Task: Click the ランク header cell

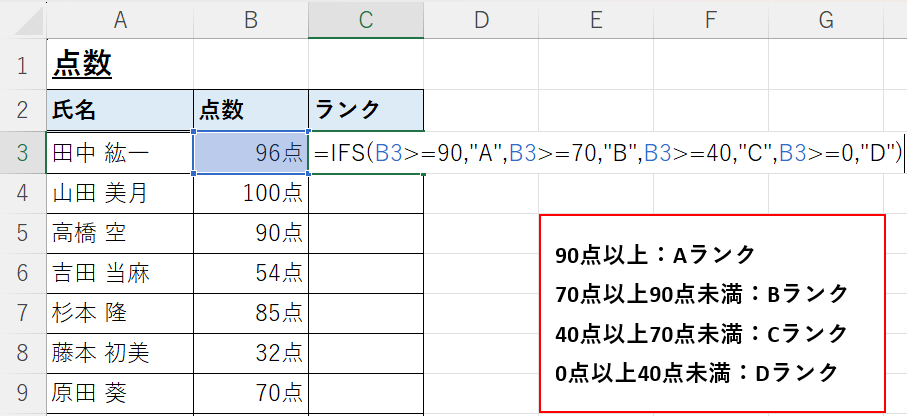Action: (366, 111)
